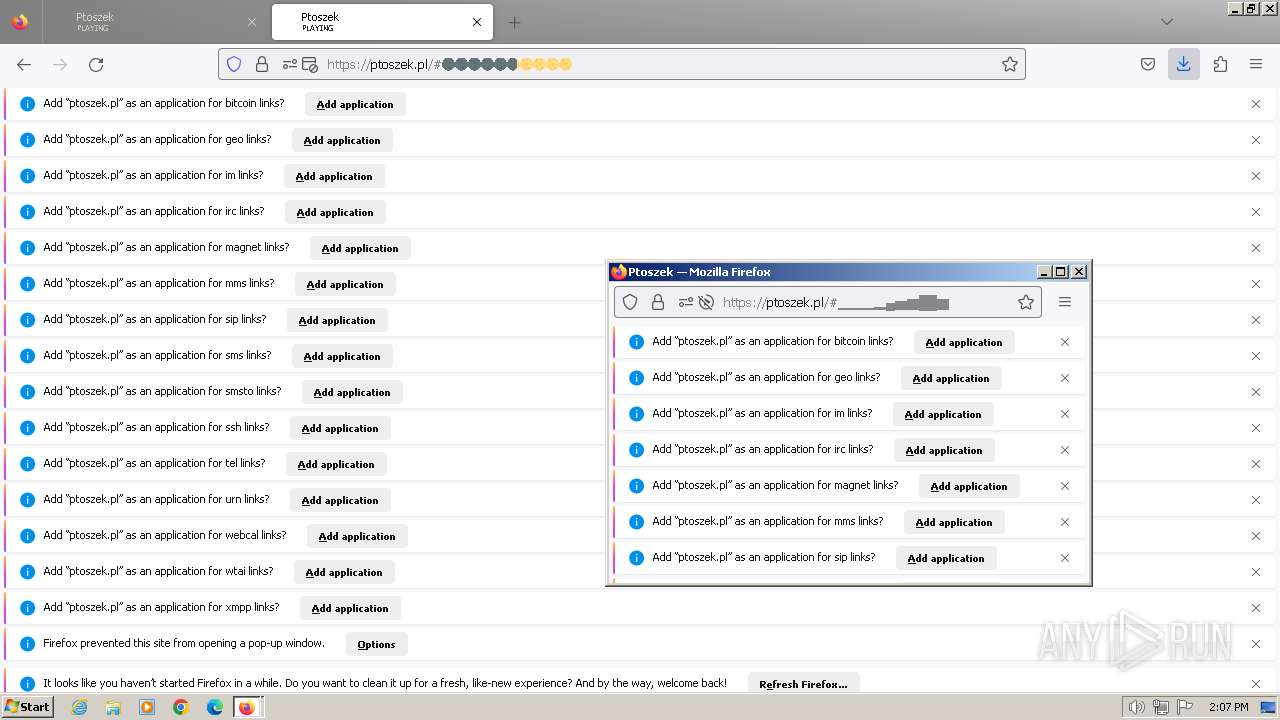Open File Explorer from the taskbar
The height and width of the screenshot is (720, 1280).
coord(113,707)
